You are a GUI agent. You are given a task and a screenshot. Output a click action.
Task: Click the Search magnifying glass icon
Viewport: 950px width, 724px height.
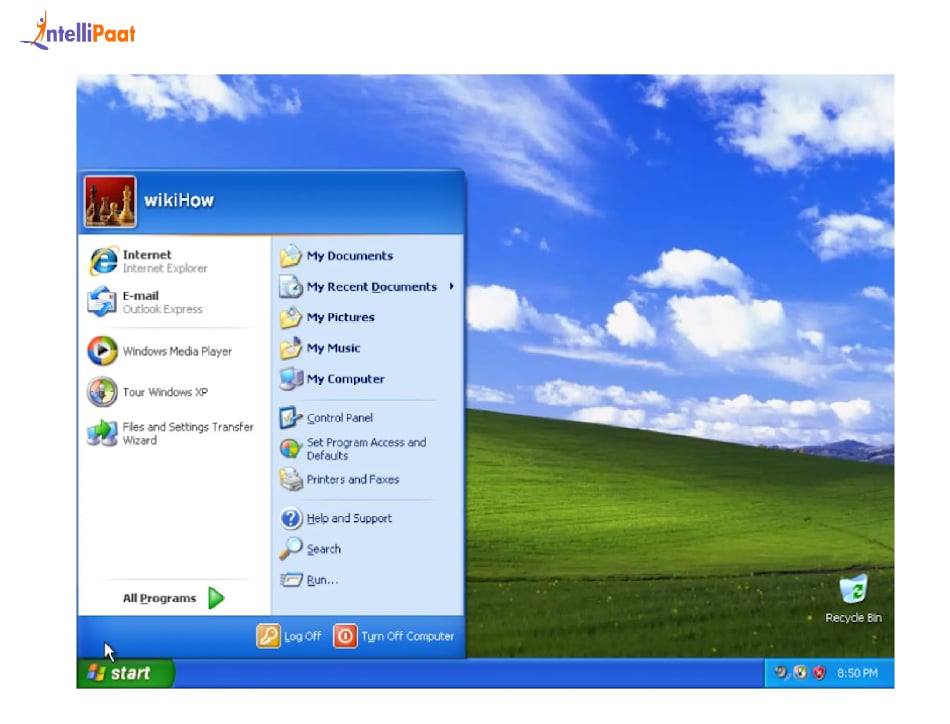point(291,549)
